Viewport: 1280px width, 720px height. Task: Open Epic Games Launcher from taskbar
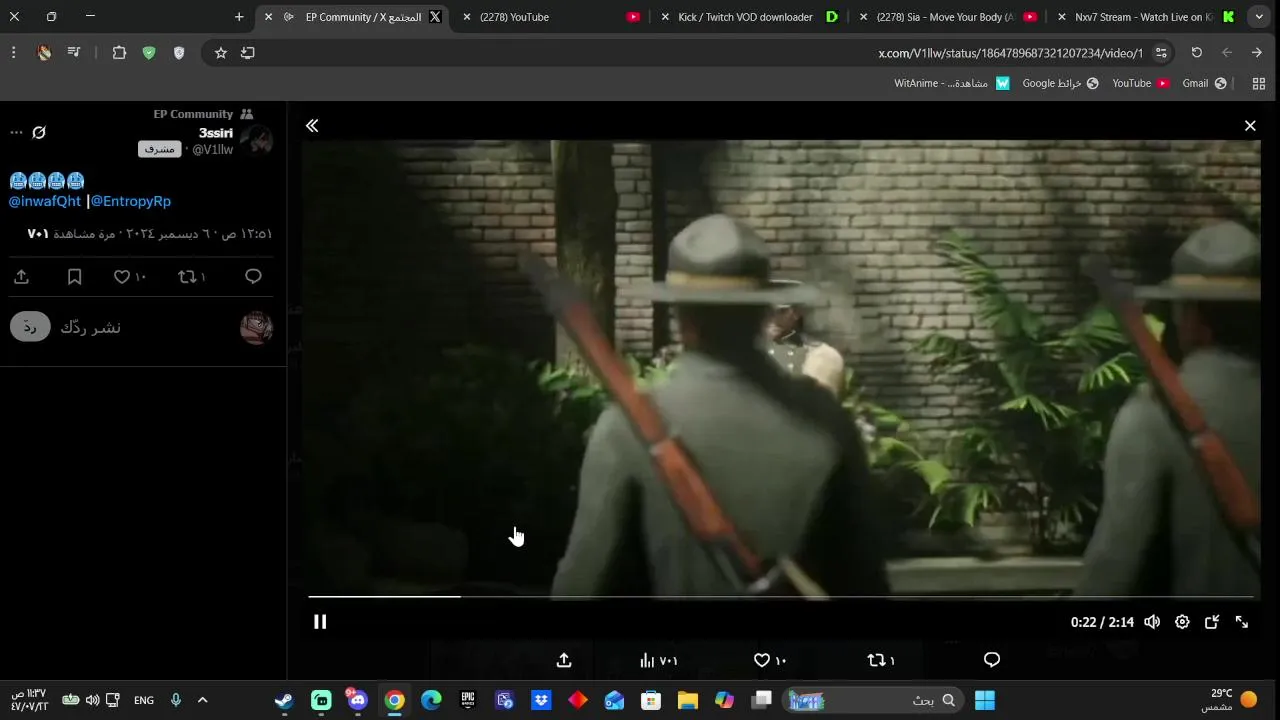pyautogui.click(x=468, y=700)
